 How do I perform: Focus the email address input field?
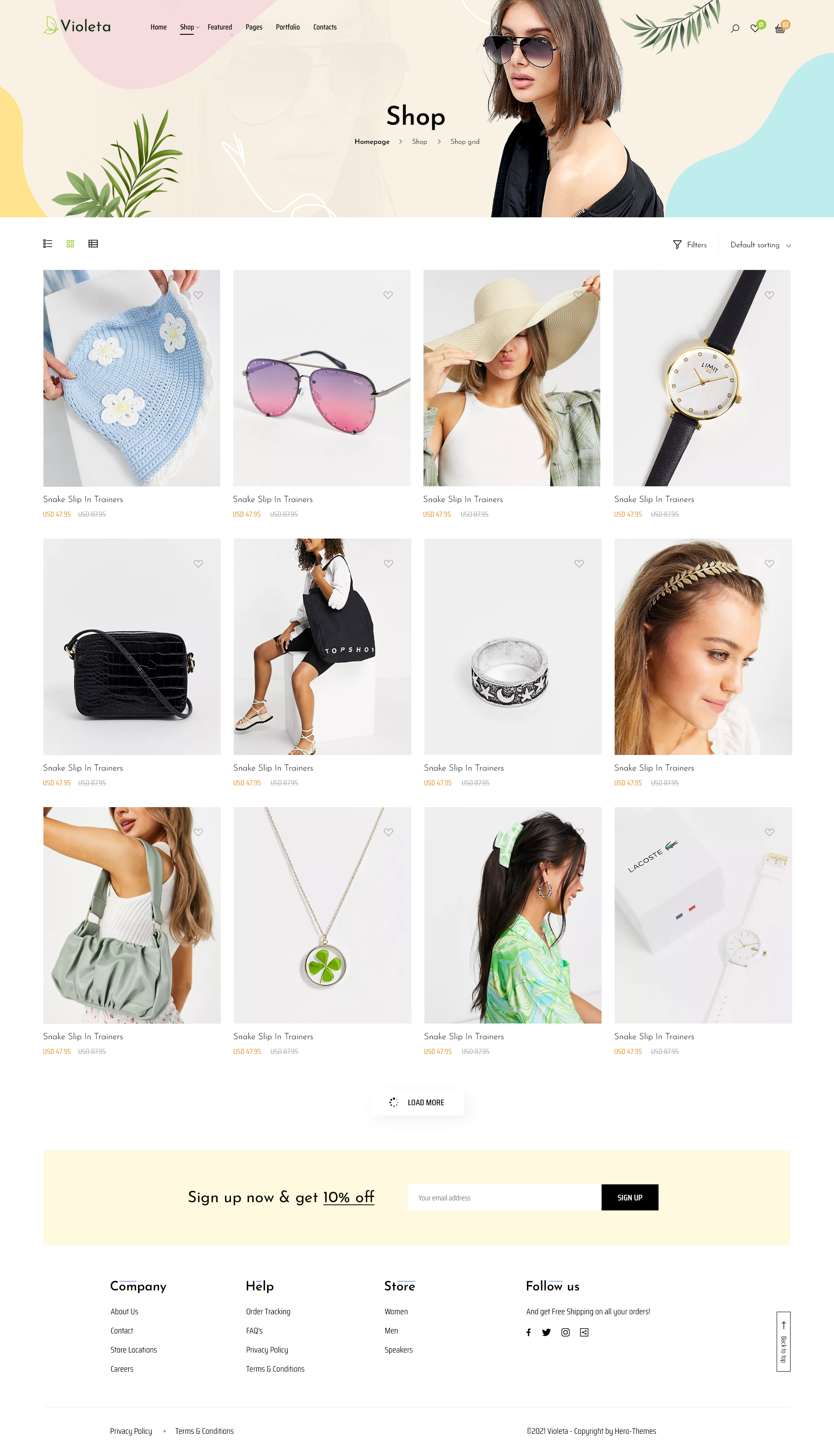click(504, 1198)
